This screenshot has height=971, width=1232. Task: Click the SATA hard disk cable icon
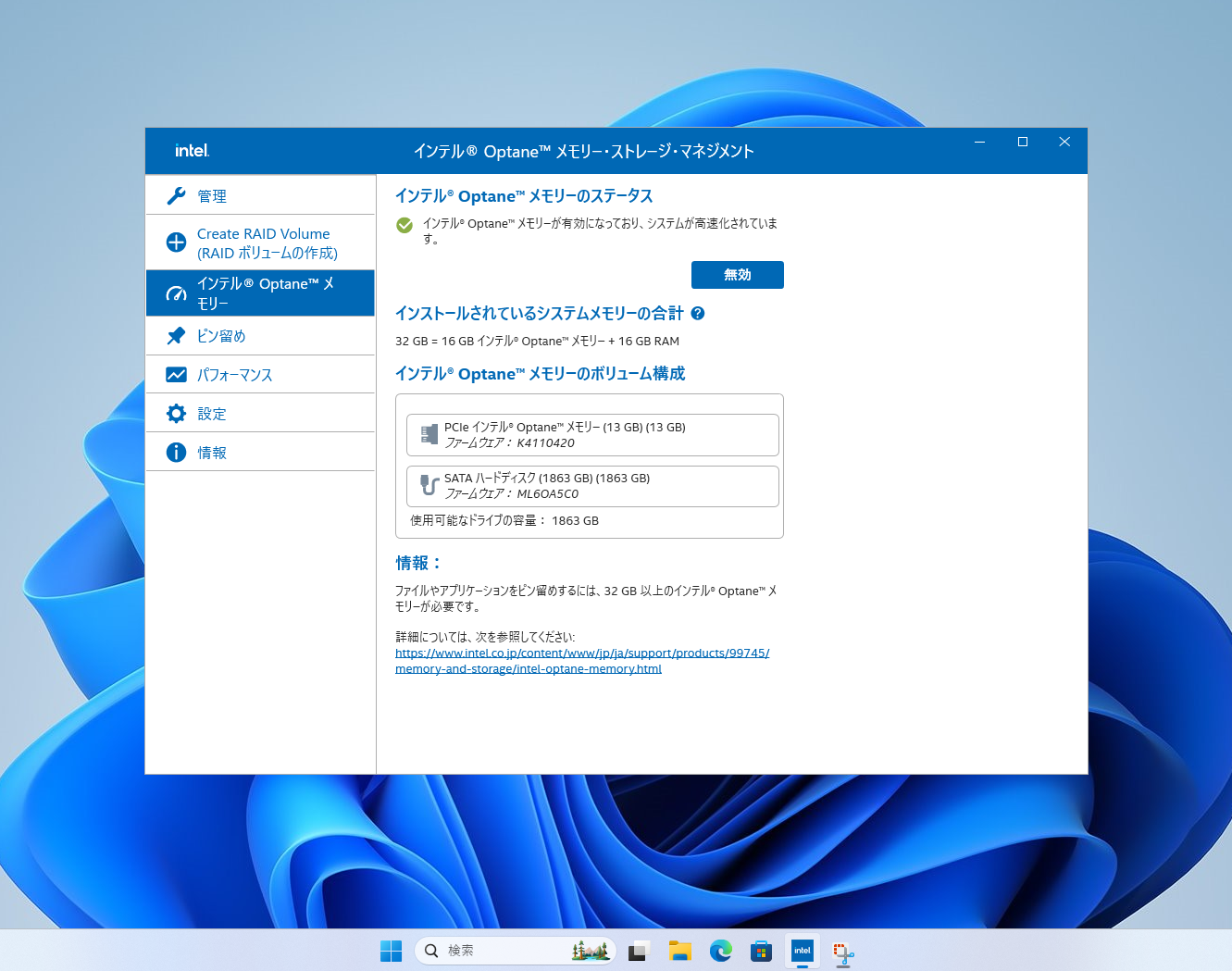[x=429, y=485]
